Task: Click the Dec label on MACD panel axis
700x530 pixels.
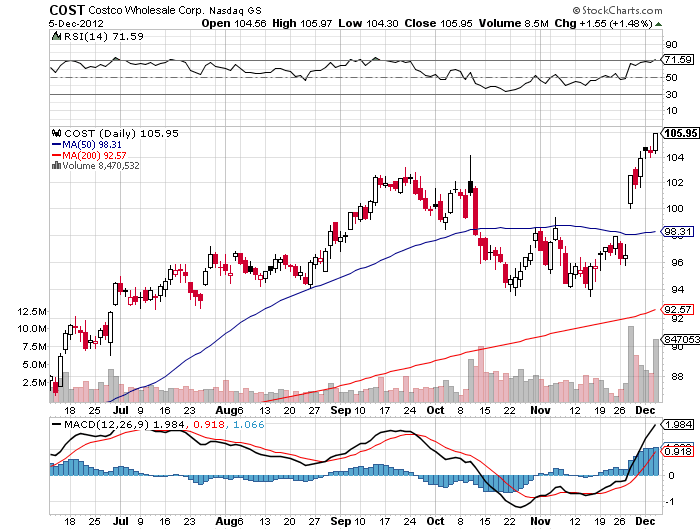Action: coord(646,521)
